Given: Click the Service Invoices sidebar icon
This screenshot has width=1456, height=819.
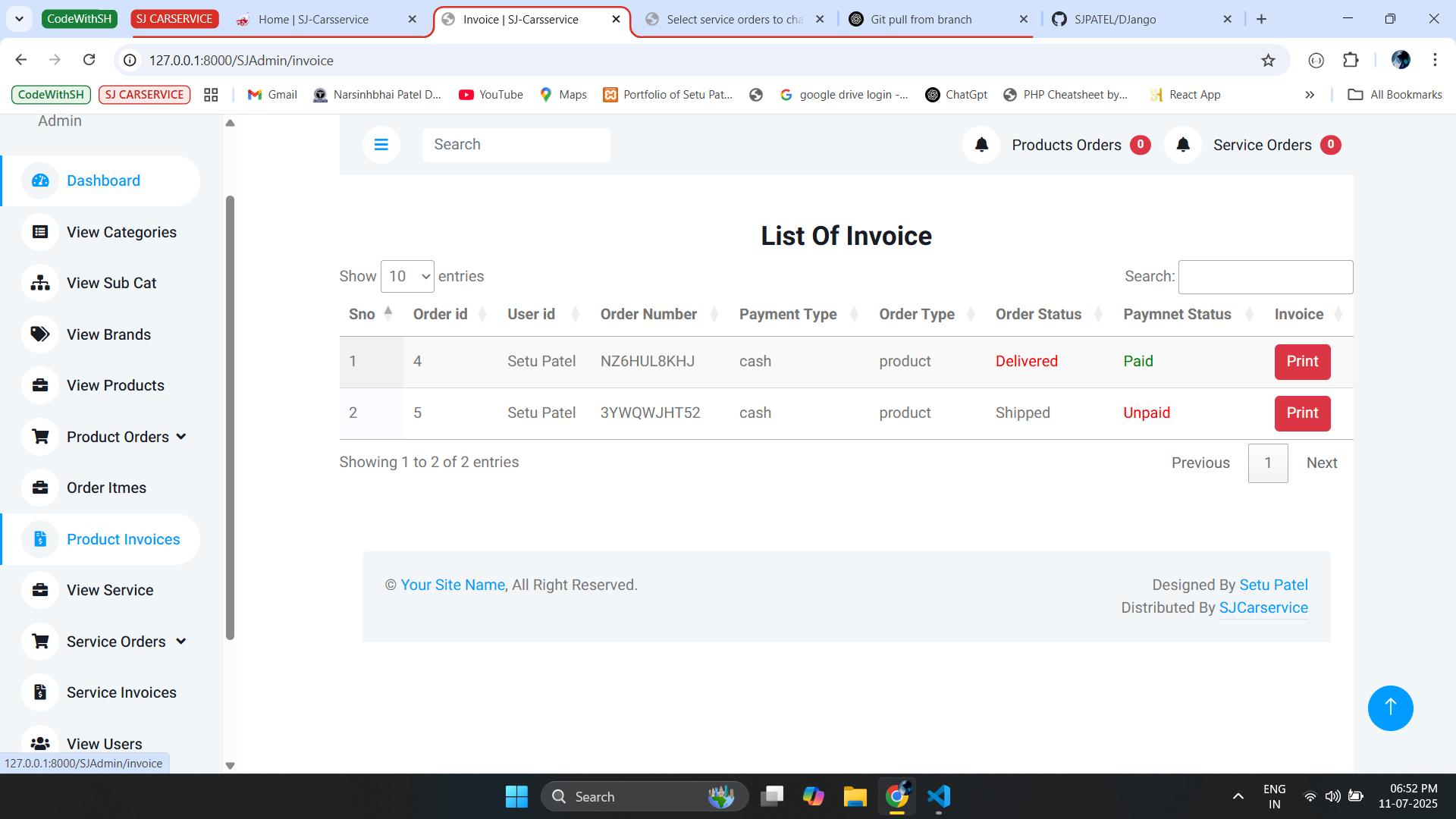Looking at the screenshot, I should (40, 692).
